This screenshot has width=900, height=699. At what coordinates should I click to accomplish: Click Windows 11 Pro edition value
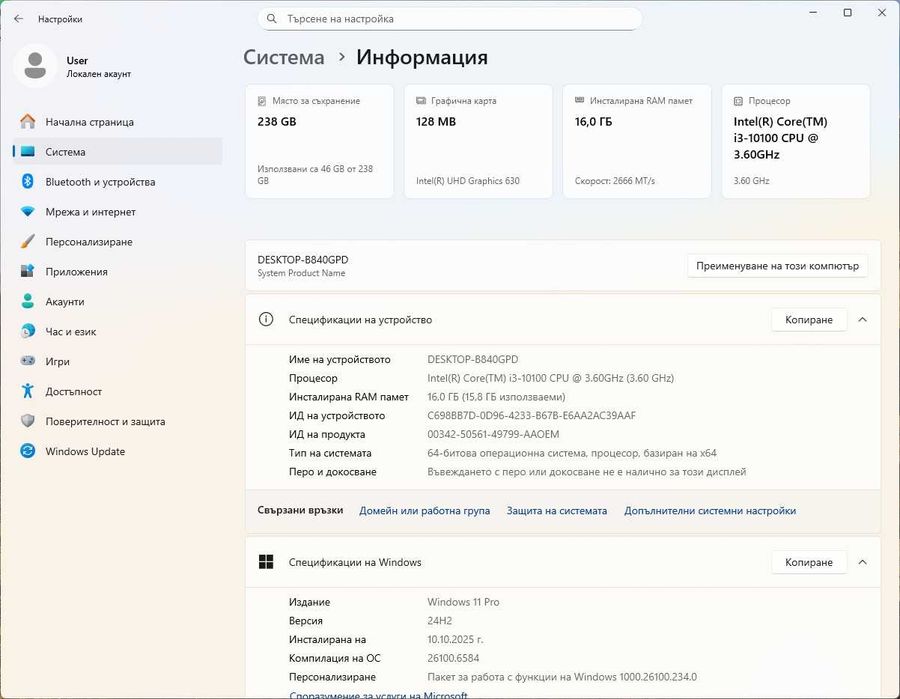click(463, 602)
